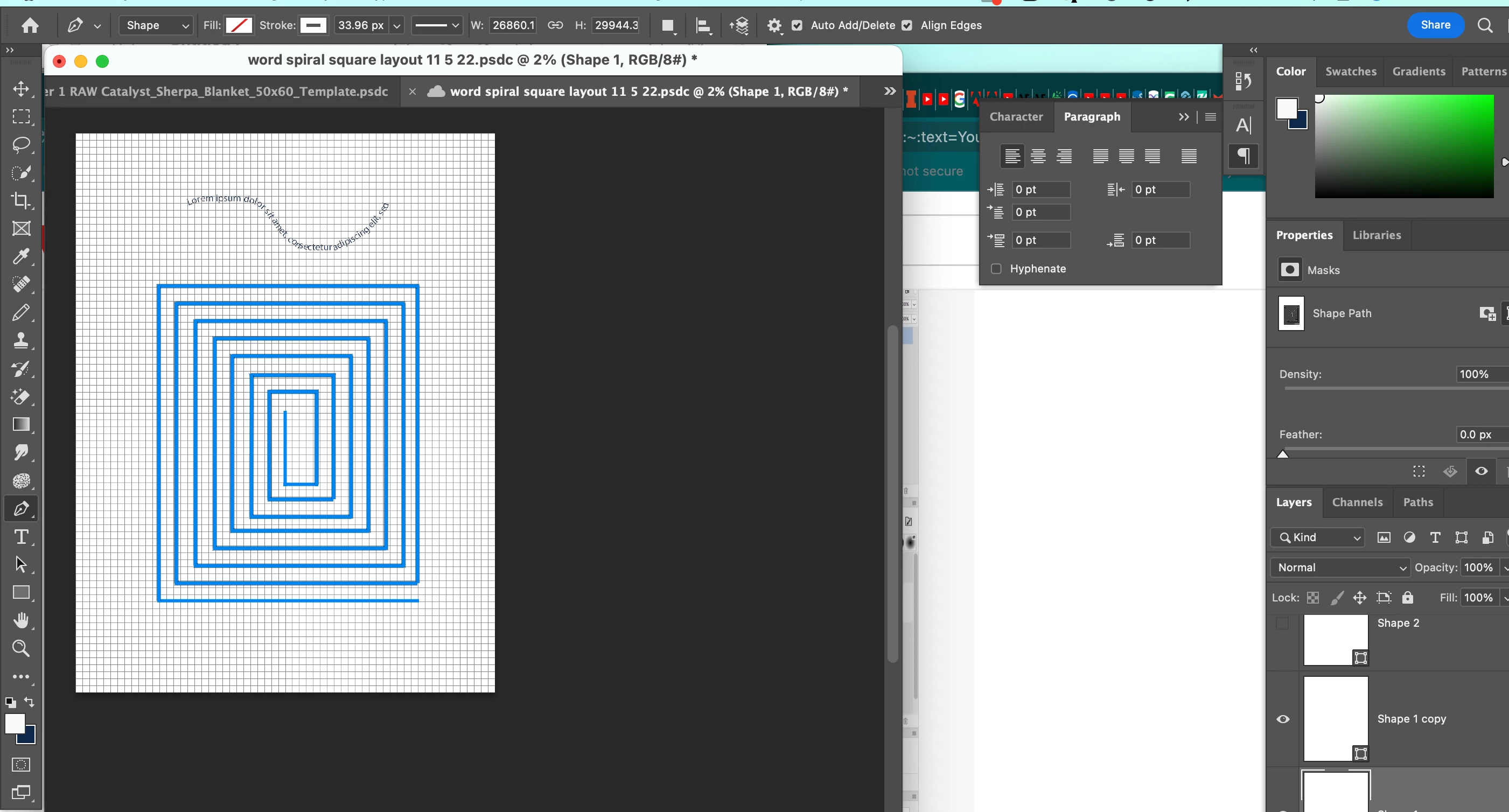Activate the Hand tool

21,620
